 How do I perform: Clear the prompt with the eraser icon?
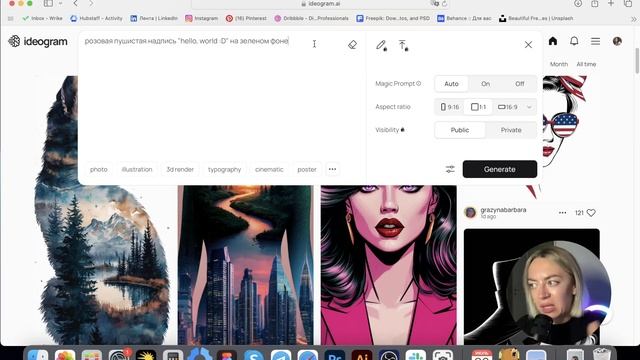pos(352,45)
